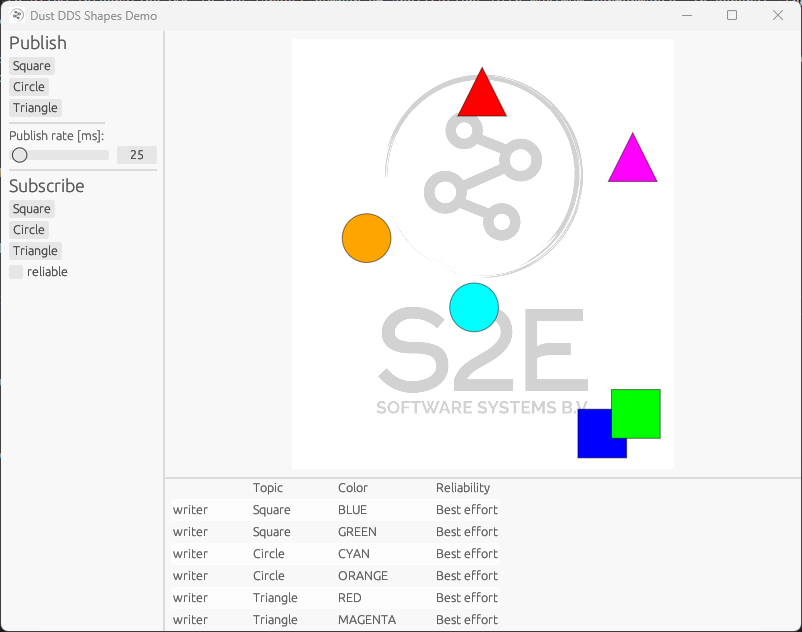Click the magenta triangle shape
The height and width of the screenshot is (632, 802).
click(x=632, y=162)
